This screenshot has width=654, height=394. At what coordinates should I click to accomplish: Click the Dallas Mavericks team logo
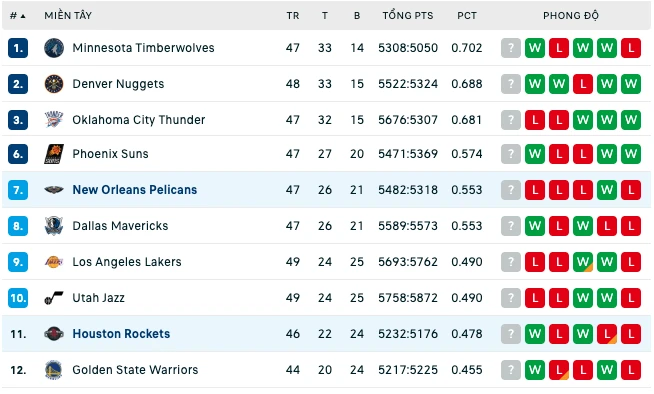[54, 226]
